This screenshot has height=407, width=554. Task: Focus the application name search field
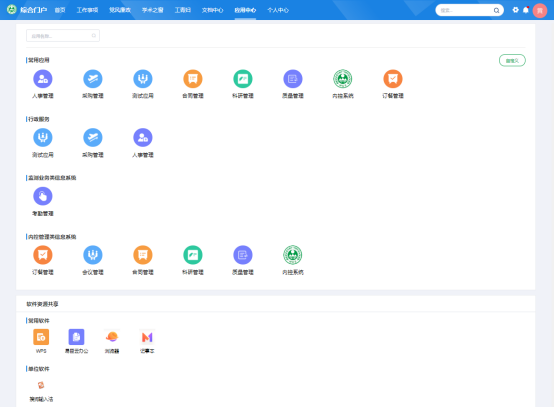coord(63,36)
